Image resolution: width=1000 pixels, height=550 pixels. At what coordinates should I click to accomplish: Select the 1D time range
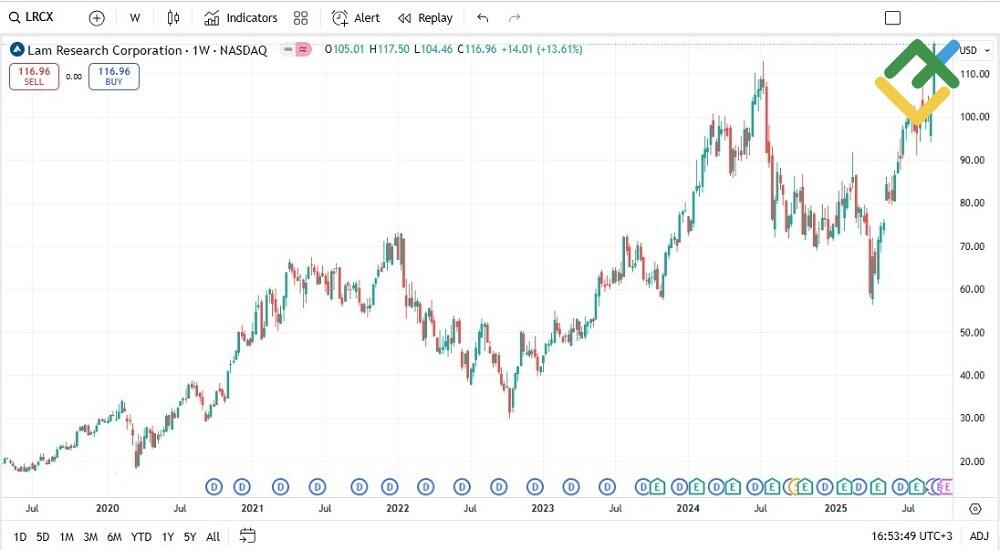(20, 537)
